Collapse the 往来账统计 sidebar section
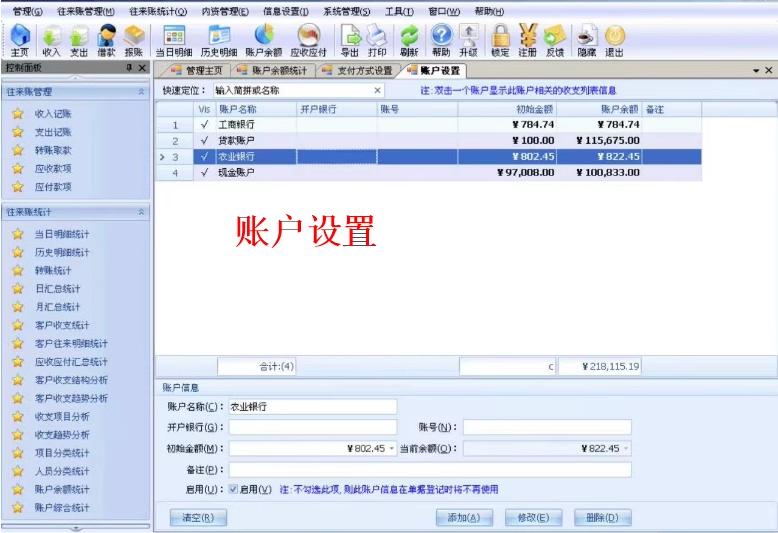The height and width of the screenshot is (533, 778). click(x=141, y=212)
